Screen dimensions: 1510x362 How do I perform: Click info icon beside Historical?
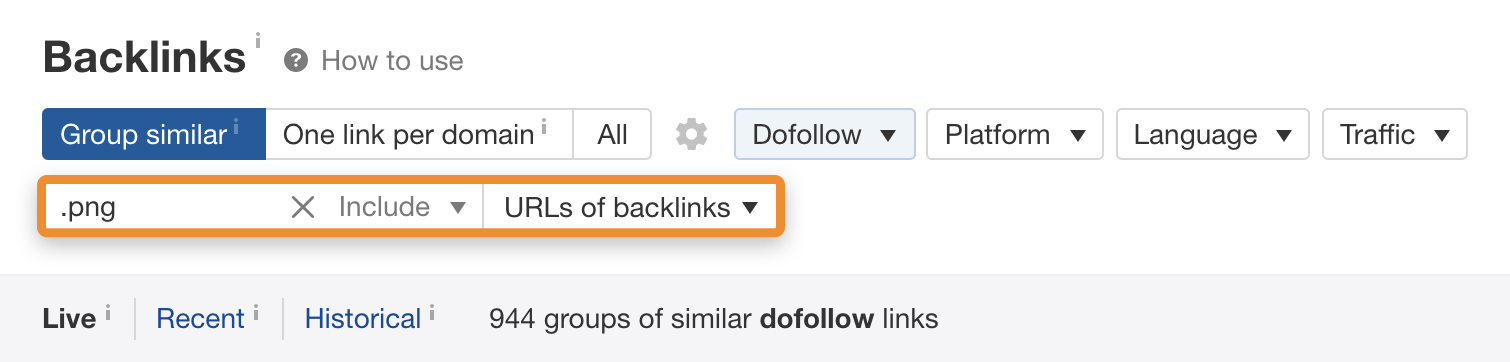coord(432,311)
